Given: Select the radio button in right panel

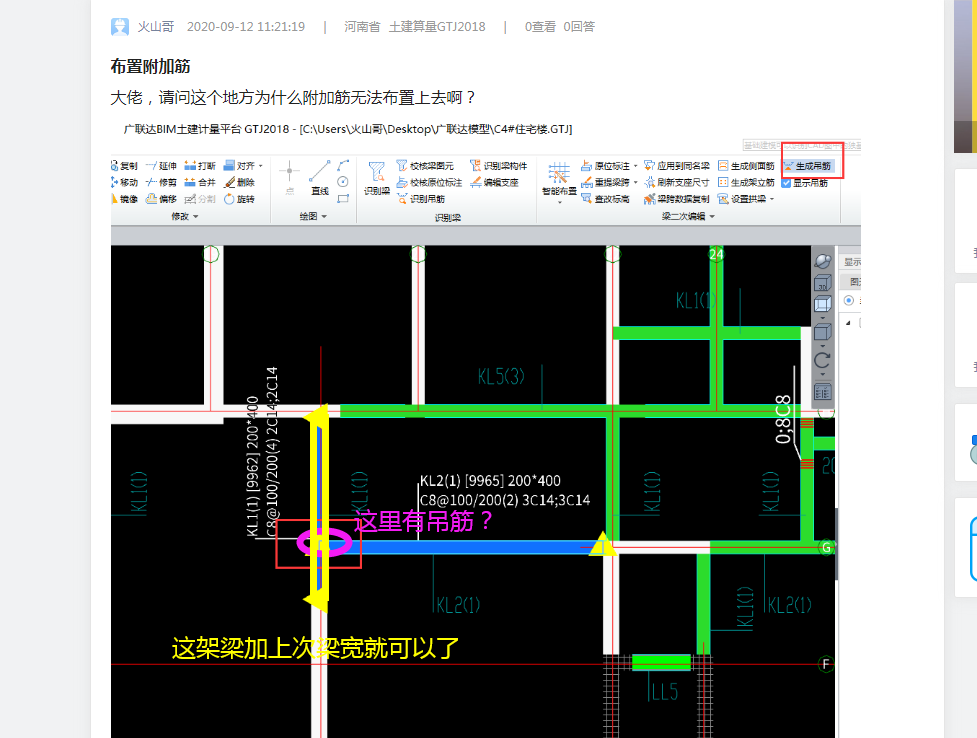Looking at the screenshot, I should [849, 300].
